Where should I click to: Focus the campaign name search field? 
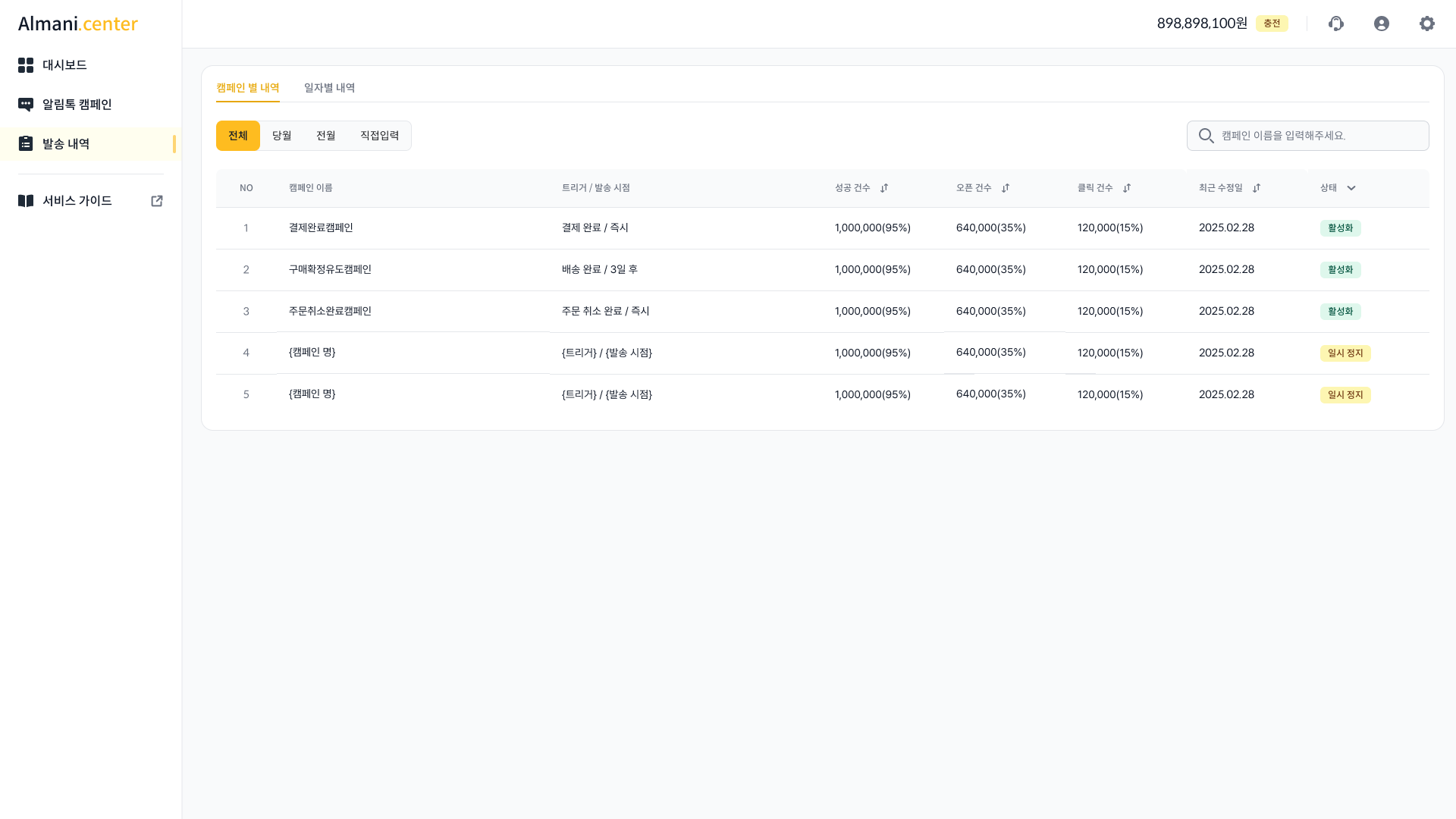[x=1319, y=136]
